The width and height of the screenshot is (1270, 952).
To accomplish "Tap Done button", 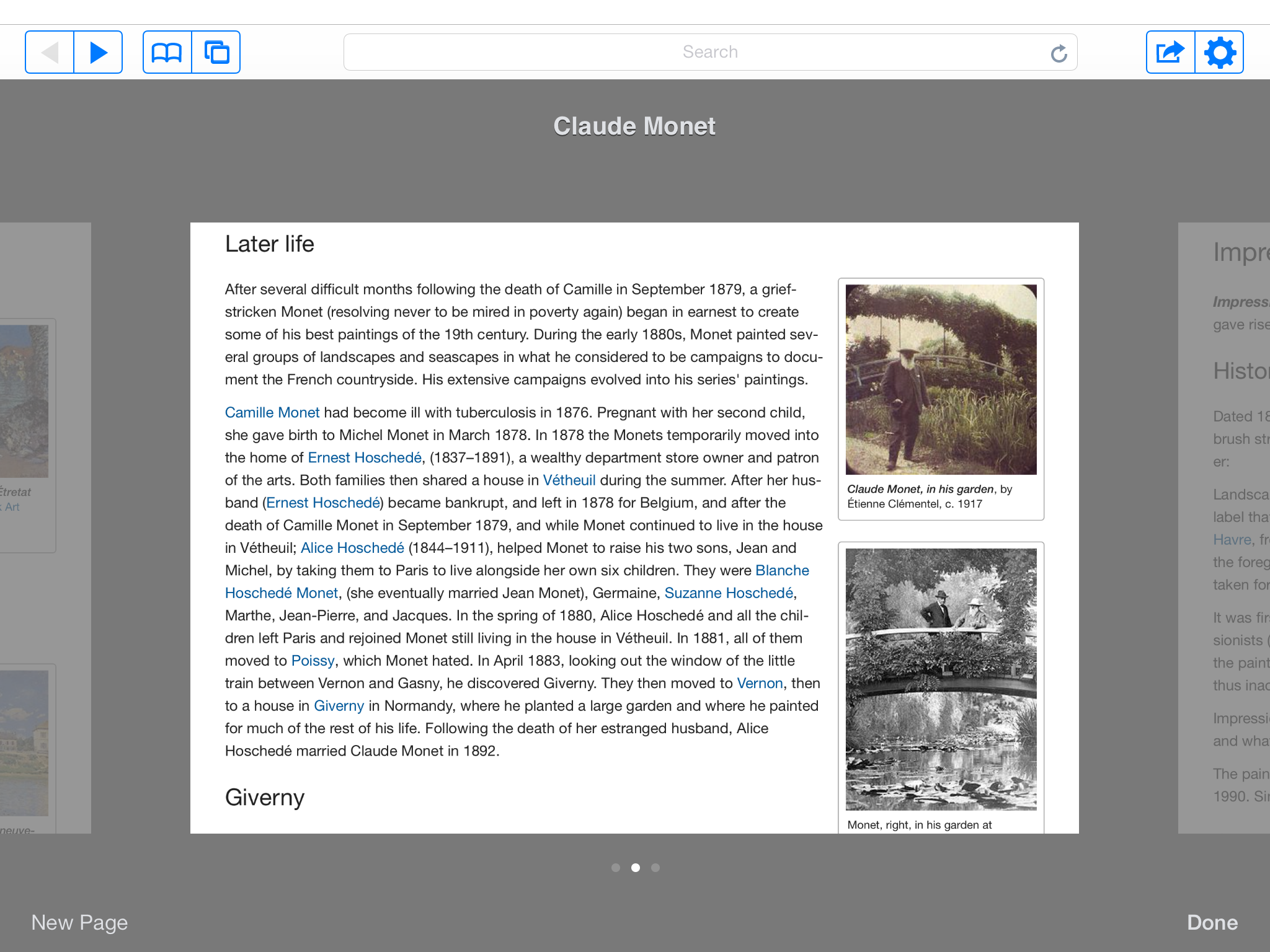I will [1212, 922].
